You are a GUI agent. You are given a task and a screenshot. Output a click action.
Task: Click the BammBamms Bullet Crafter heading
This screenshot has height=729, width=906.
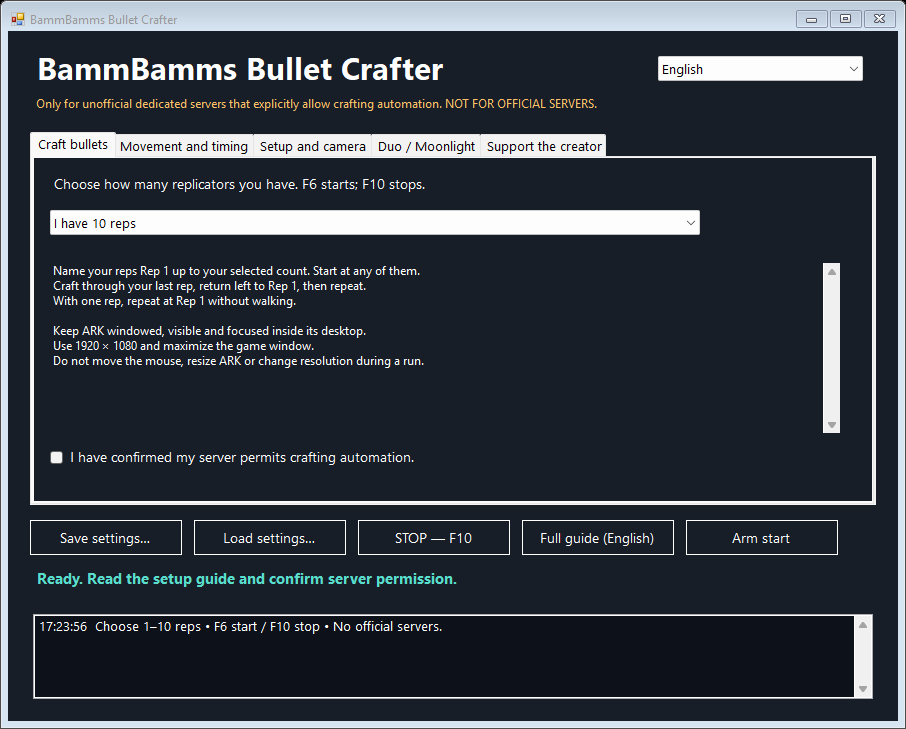click(x=240, y=69)
